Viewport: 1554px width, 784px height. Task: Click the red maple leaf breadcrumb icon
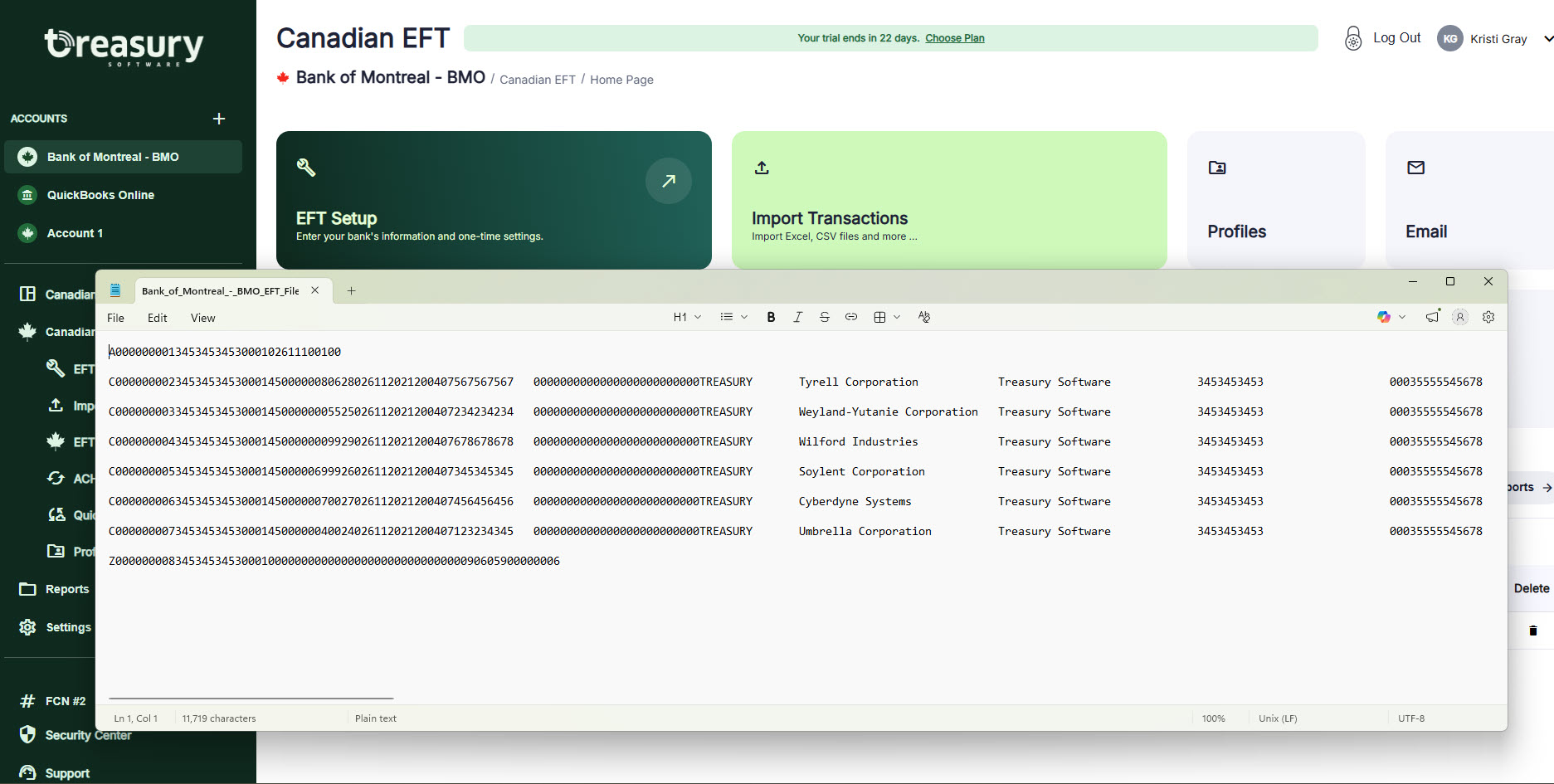283,78
